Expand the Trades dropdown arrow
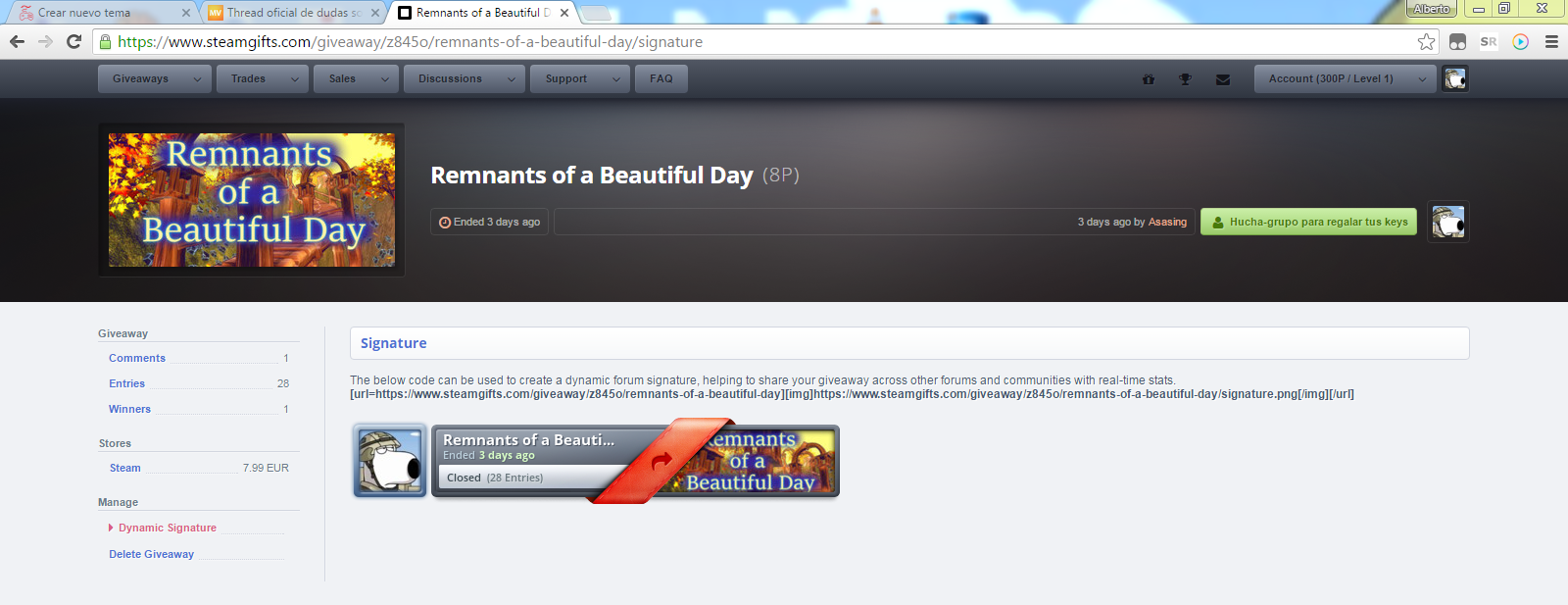The image size is (1568, 605). [294, 78]
